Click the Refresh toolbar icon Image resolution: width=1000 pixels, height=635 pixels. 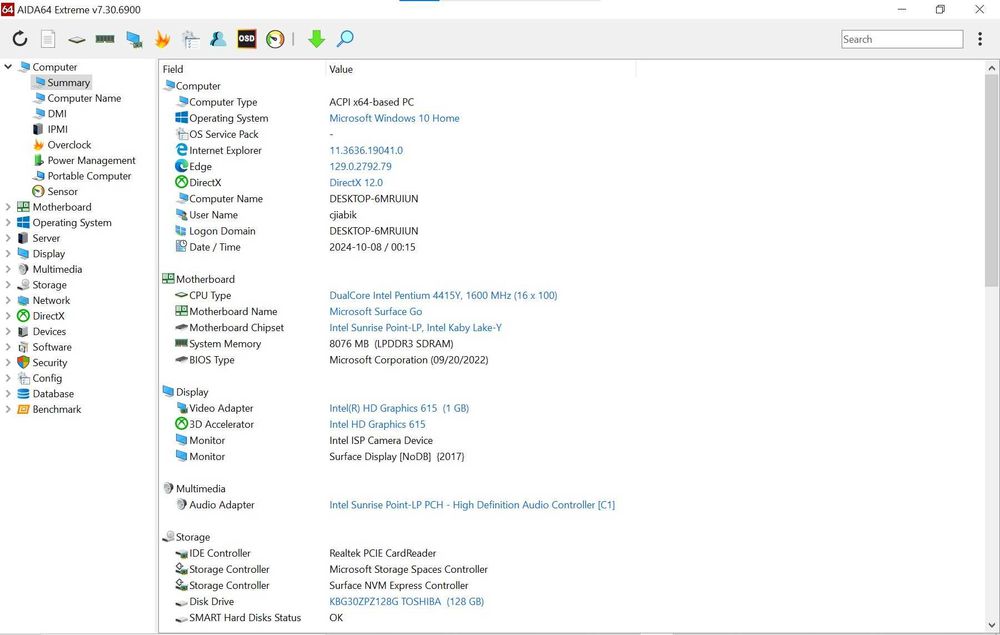[20, 39]
